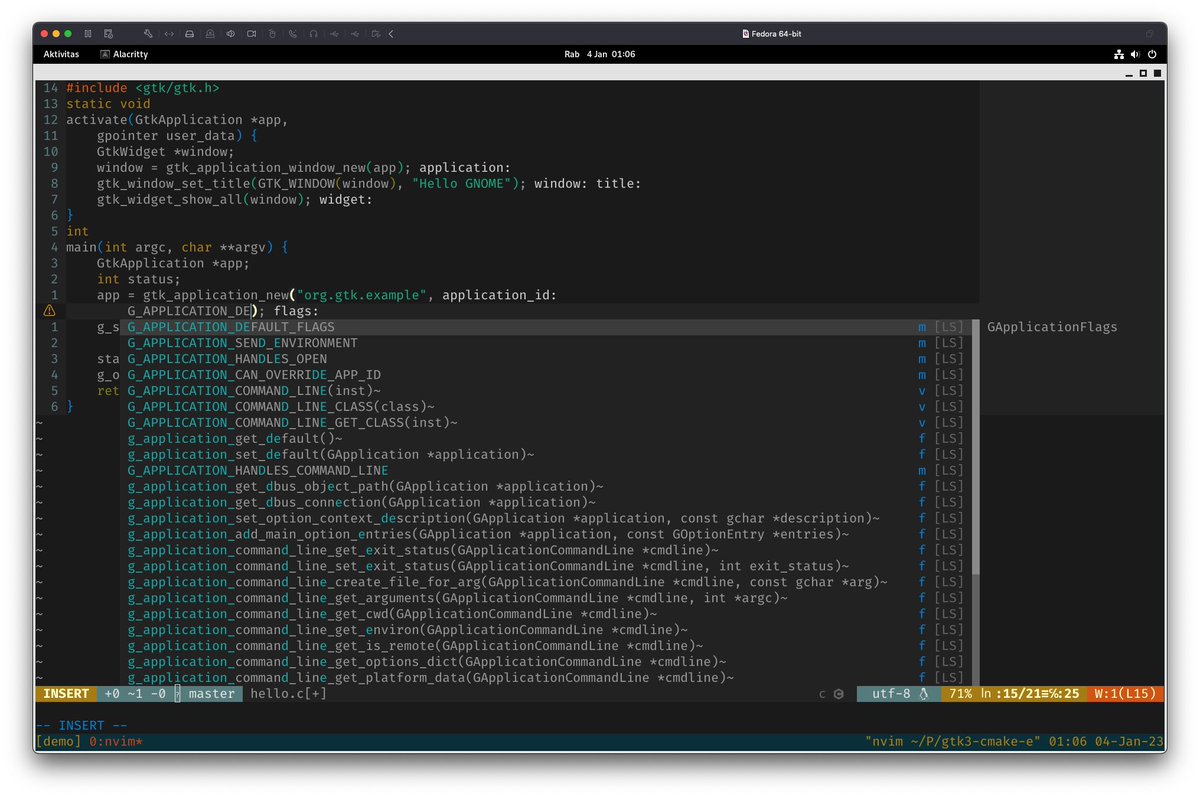
Task: Select g_application_get_dbus_connection completion
Action: click(x=546, y=502)
